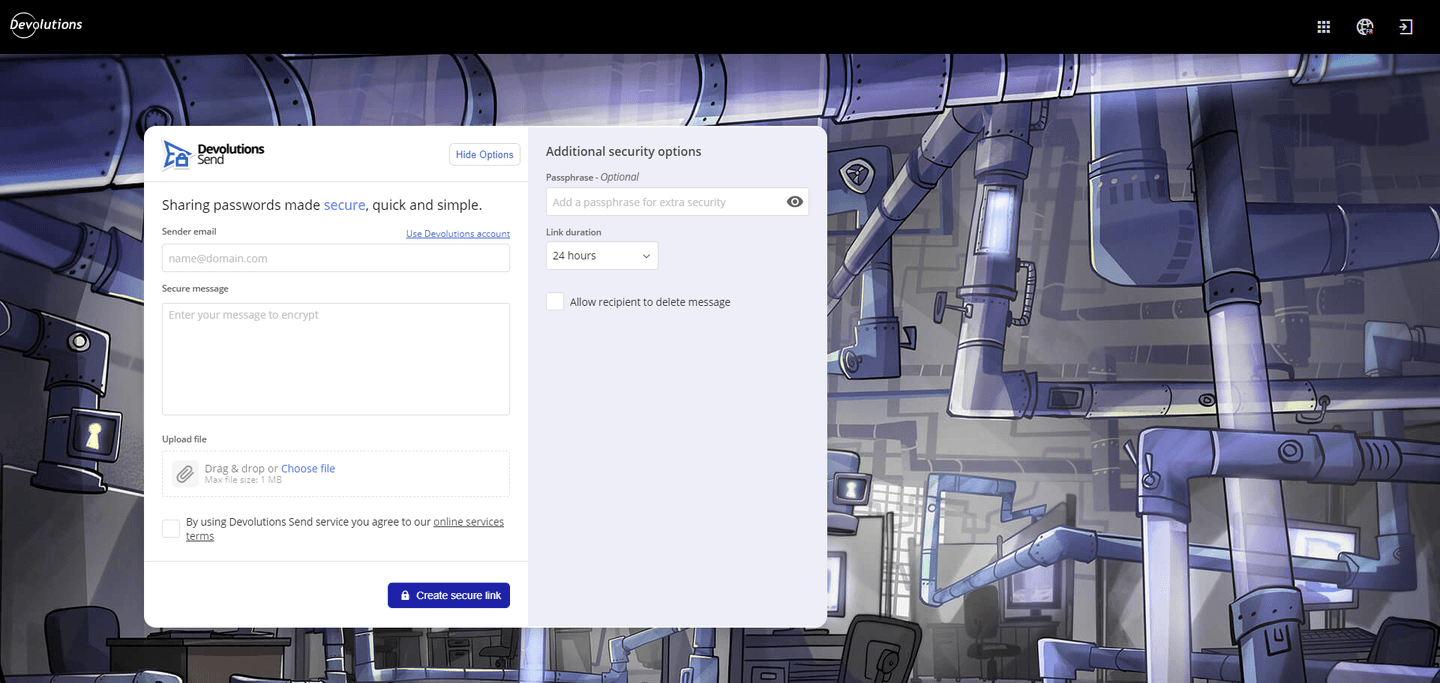Click the Choose file link
This screenshot has height=683, width=1440.
click(x=308, y=468)
